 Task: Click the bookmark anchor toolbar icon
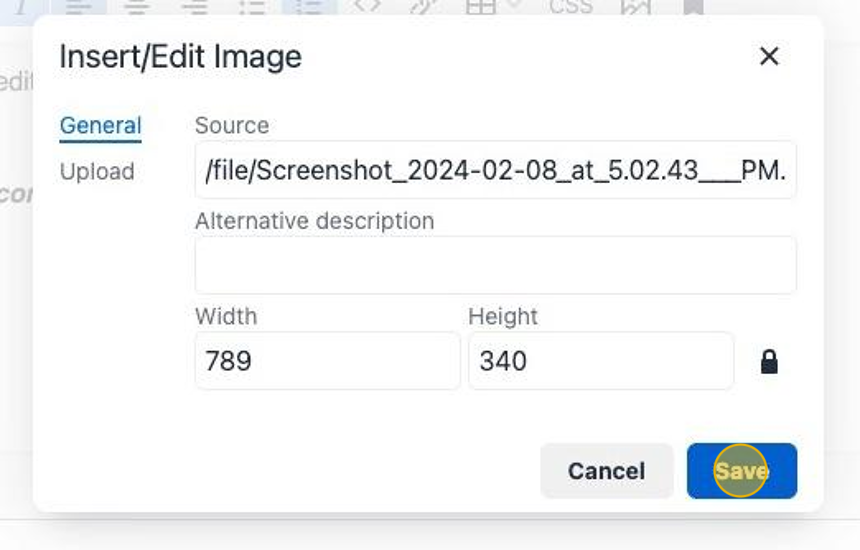[x=693, y=6]
